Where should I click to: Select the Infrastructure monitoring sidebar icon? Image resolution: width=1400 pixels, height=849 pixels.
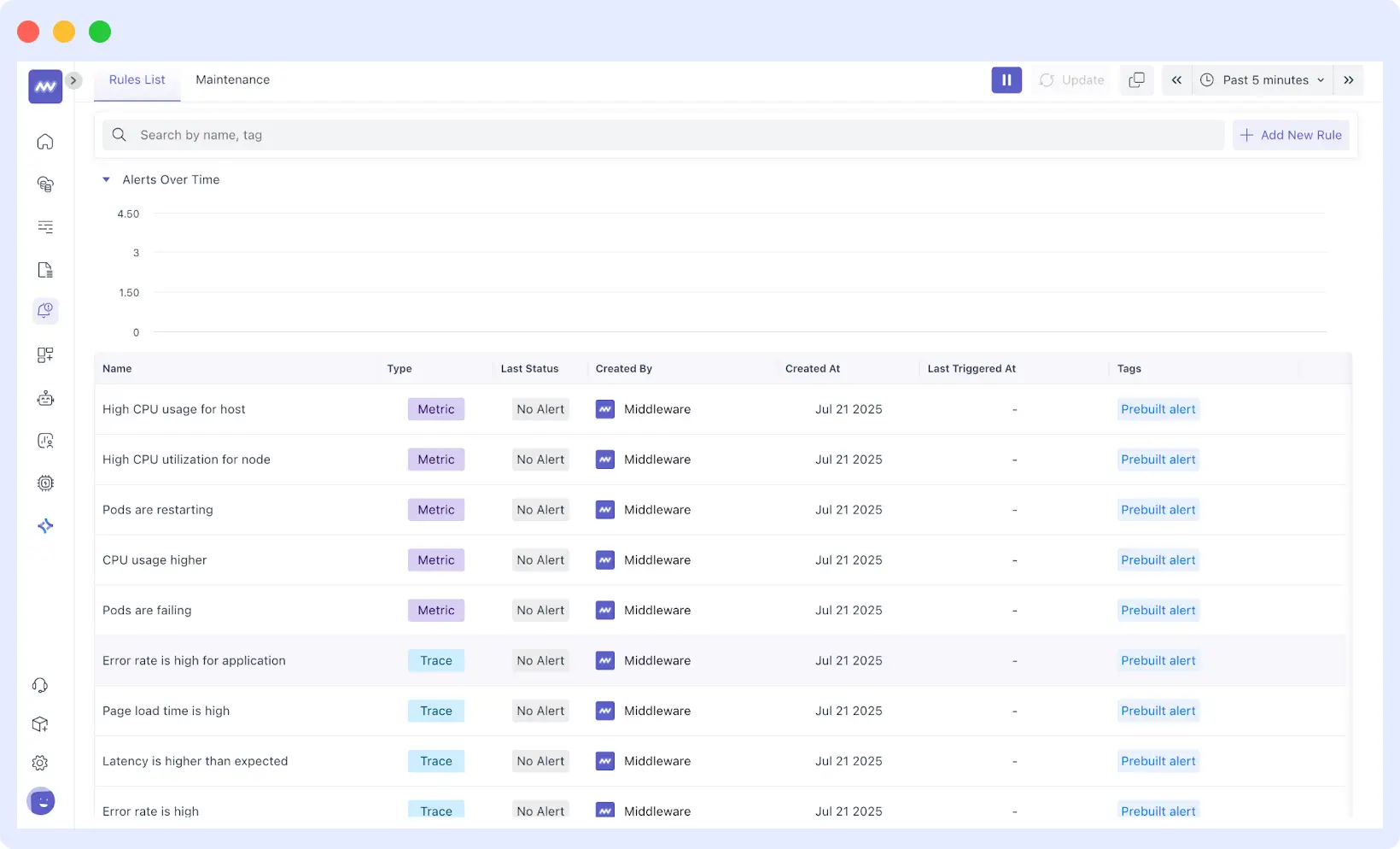point(44,184)
